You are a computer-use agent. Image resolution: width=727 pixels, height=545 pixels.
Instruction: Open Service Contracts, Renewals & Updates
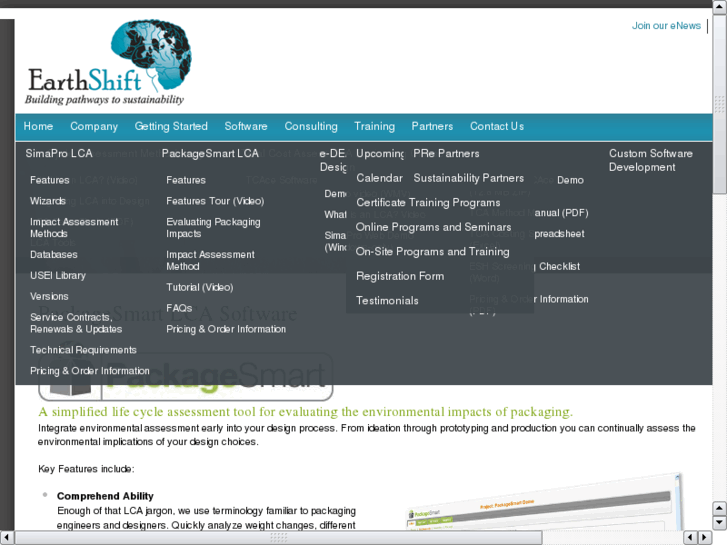[76, 323]
